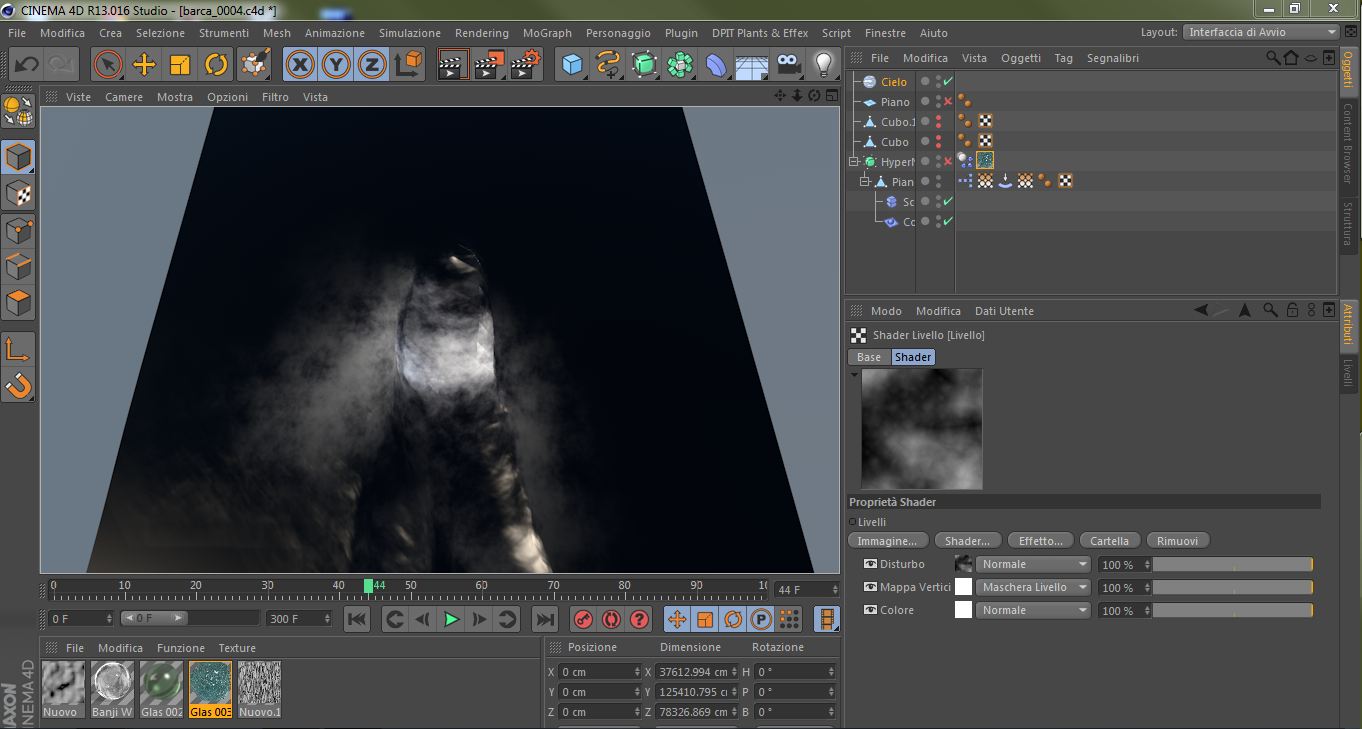This screenshot has height=729, width=1362.
Task: Click the Disturbo opacity slider
Action: 1231,564
